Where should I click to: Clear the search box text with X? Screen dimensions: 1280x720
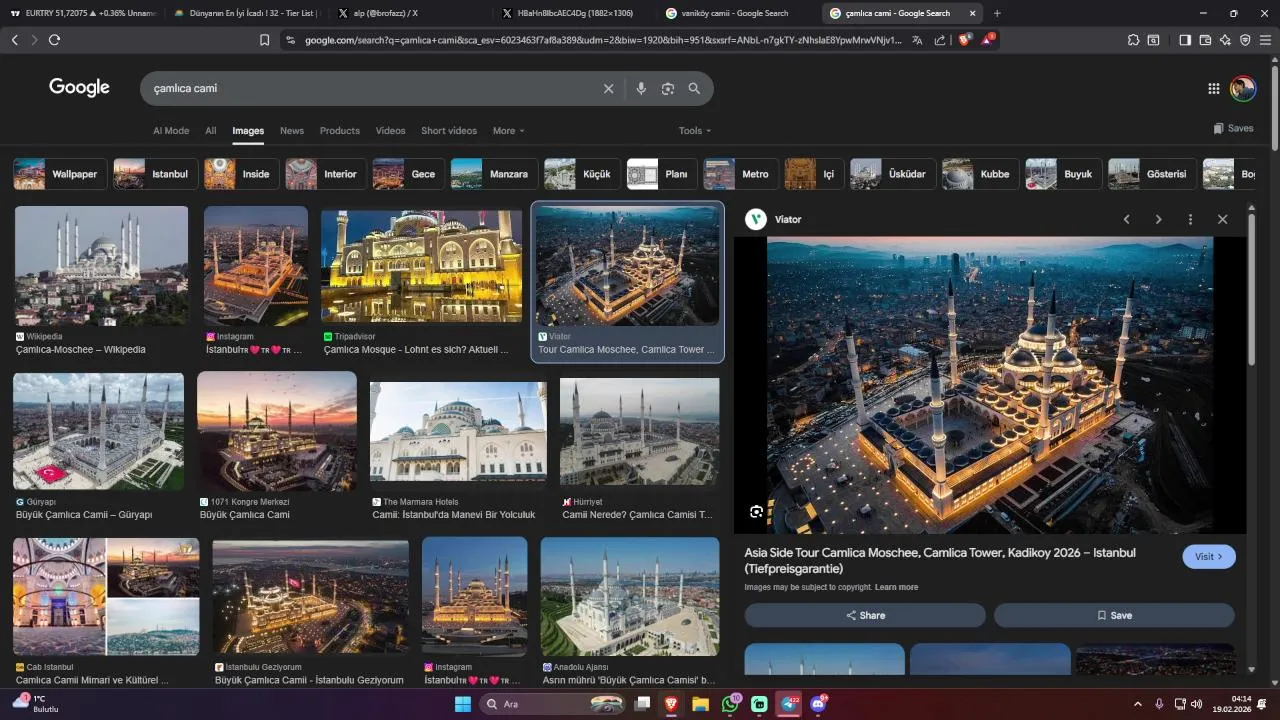(x=608, y=89)
